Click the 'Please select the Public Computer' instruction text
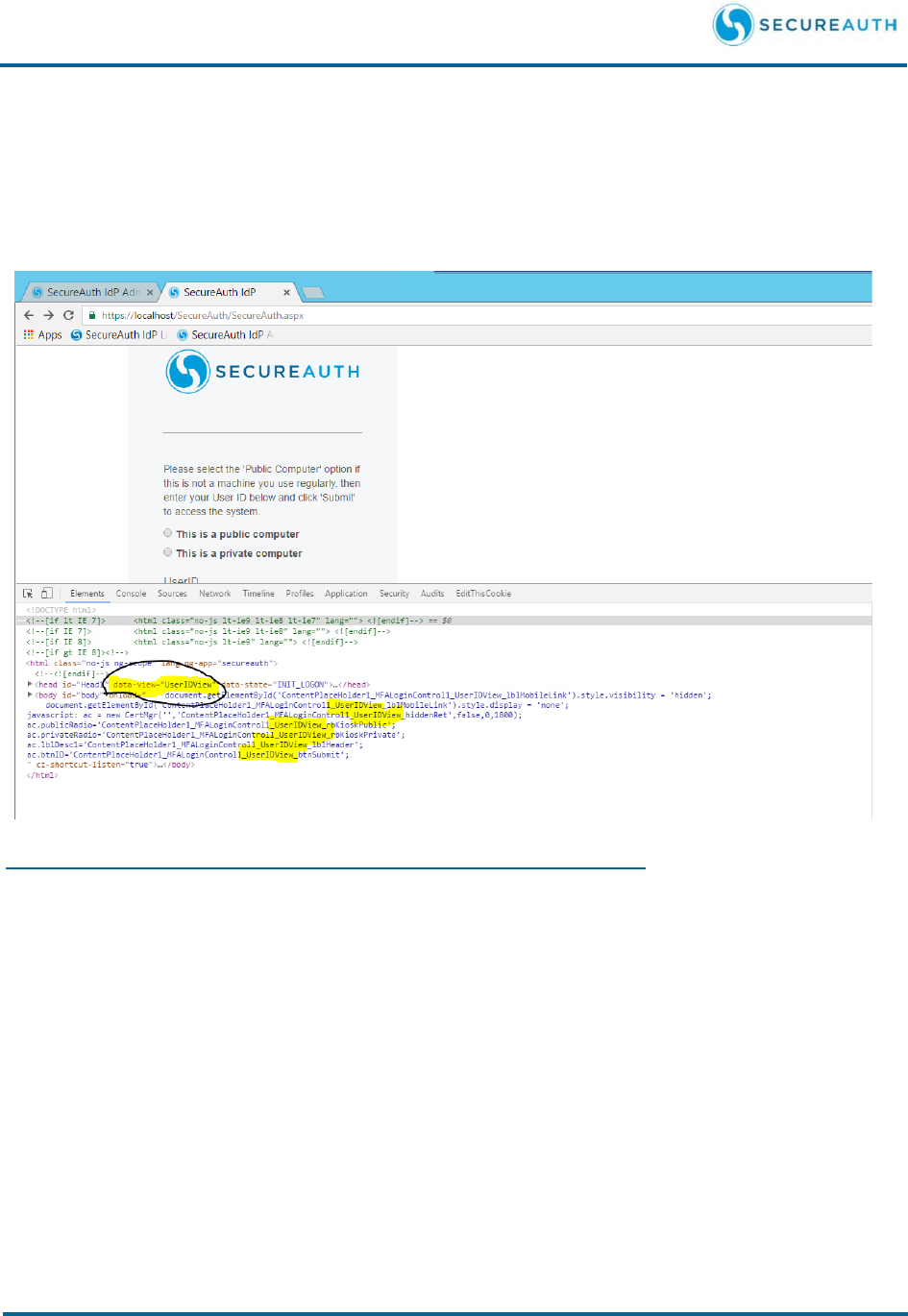This screenshot has height=1316, width=908. tap(262, 490)
